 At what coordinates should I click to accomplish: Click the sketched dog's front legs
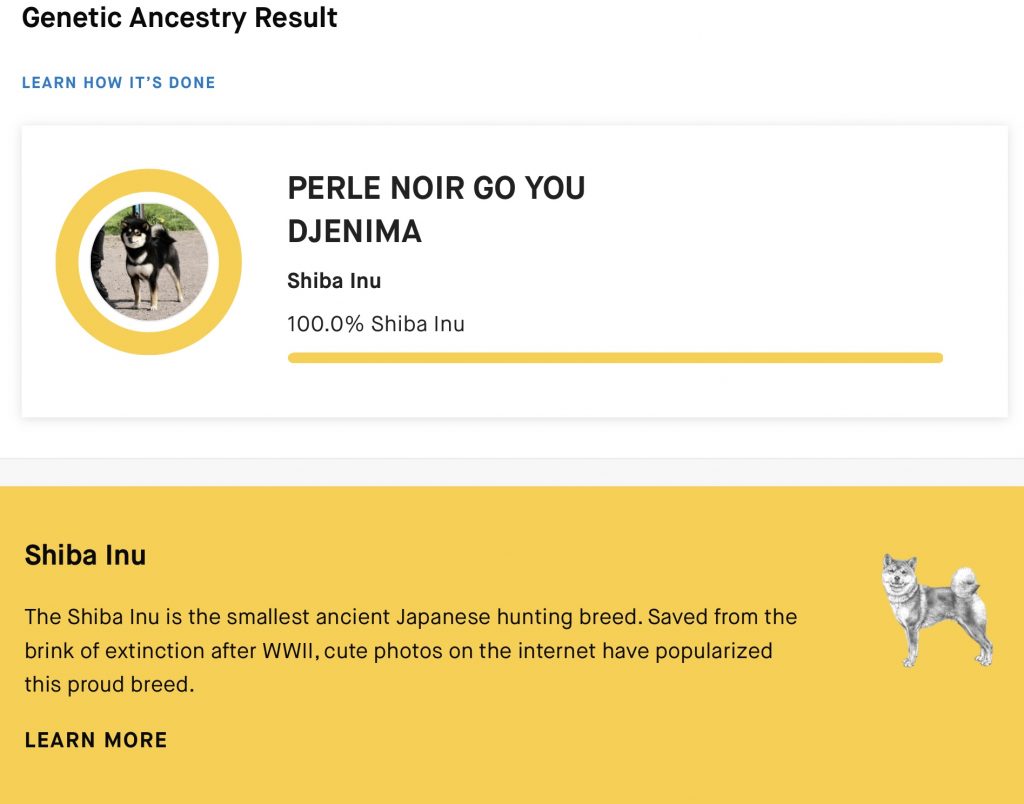pos(910,640)
